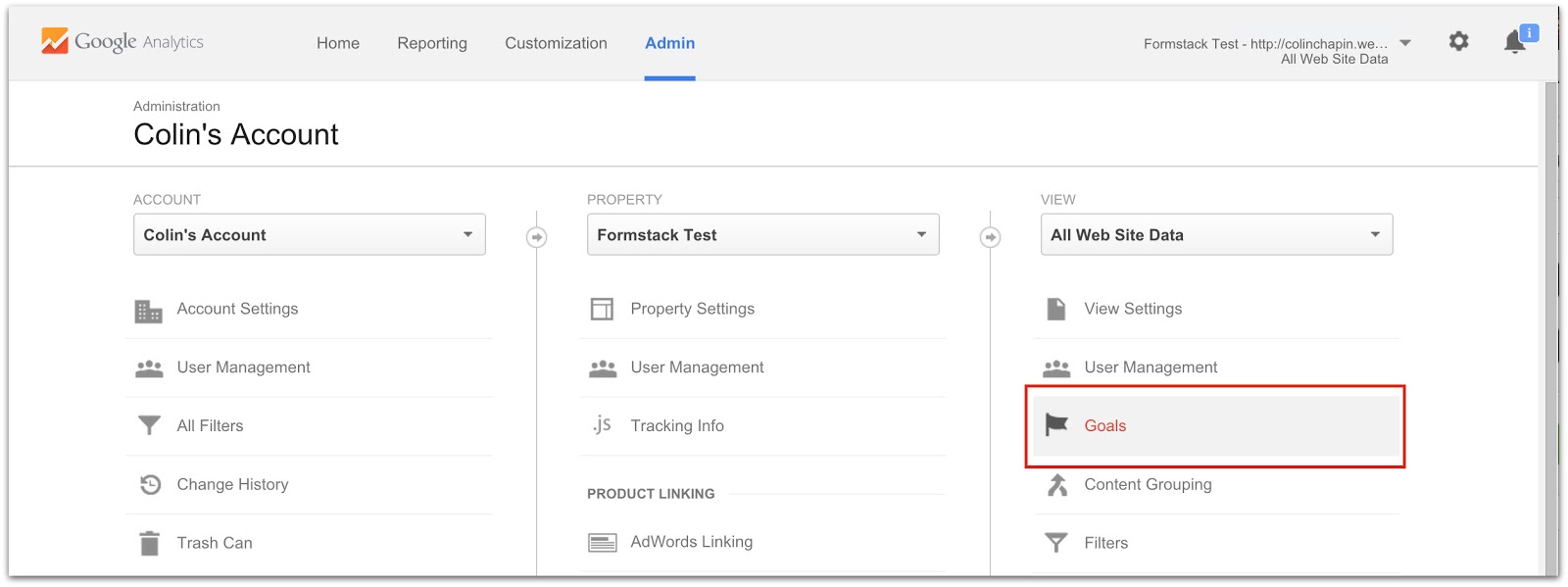The height and width of the screenshot is (587, 1568).
Task: Click the Goals flag icon
Action: point(1055,425)
